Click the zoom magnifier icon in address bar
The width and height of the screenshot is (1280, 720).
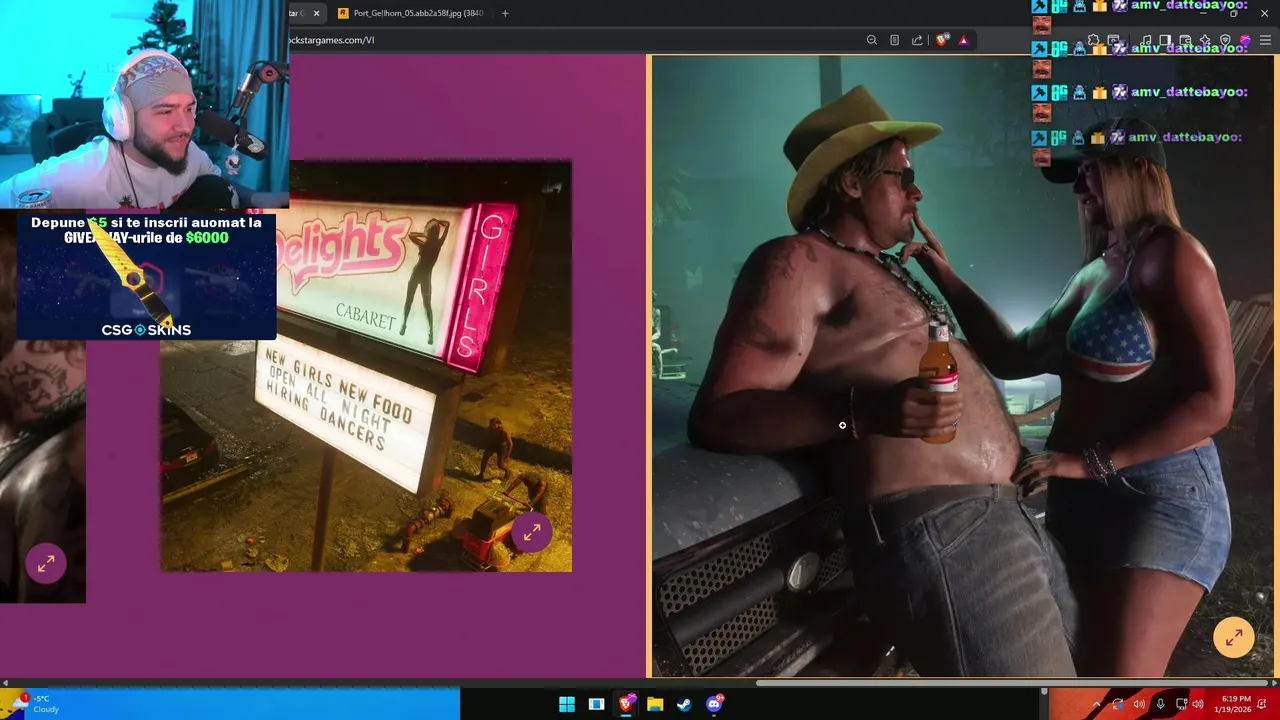click(x=872, y=40)
